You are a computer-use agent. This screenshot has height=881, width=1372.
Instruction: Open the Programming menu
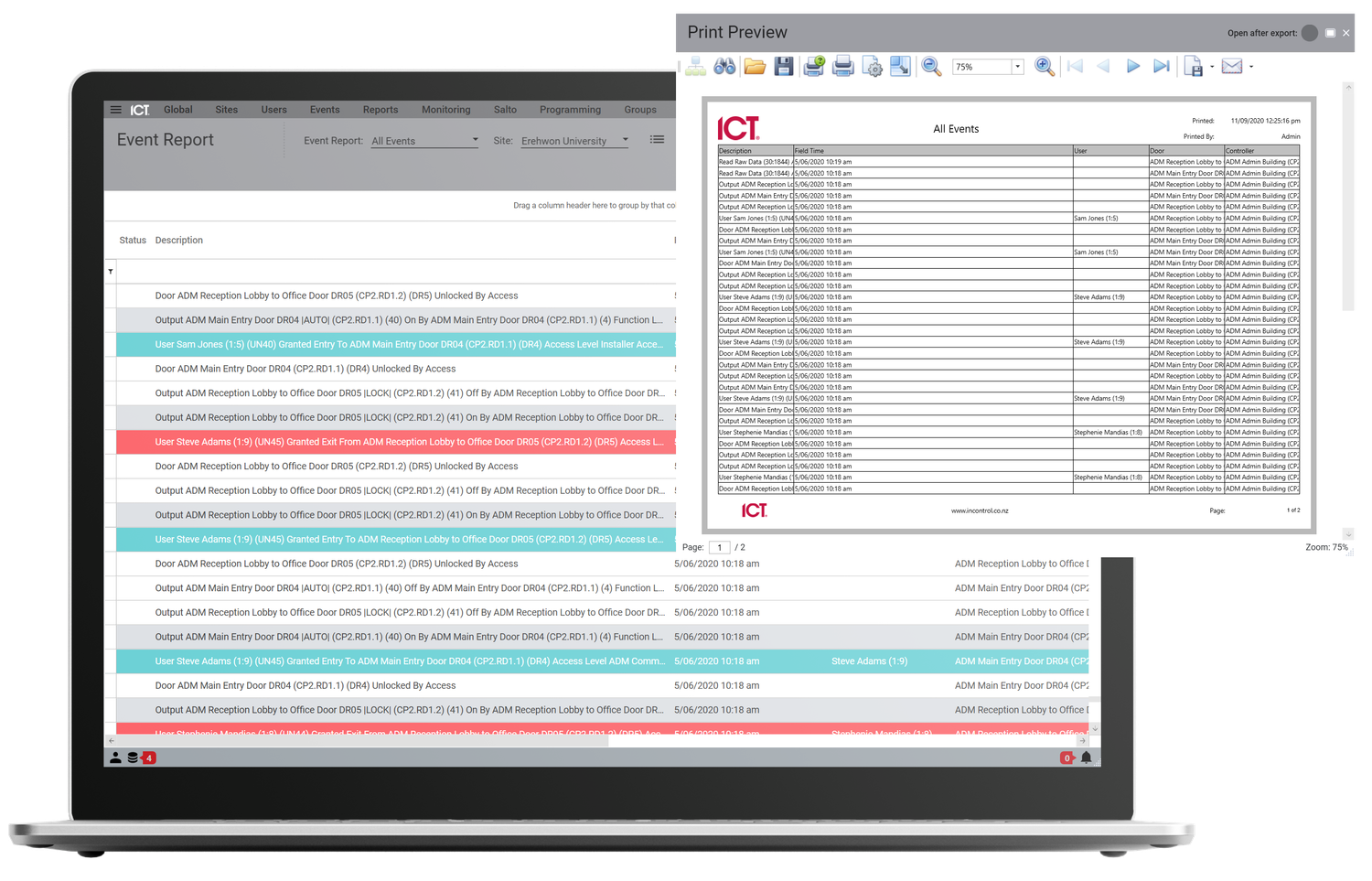[570, 110]
